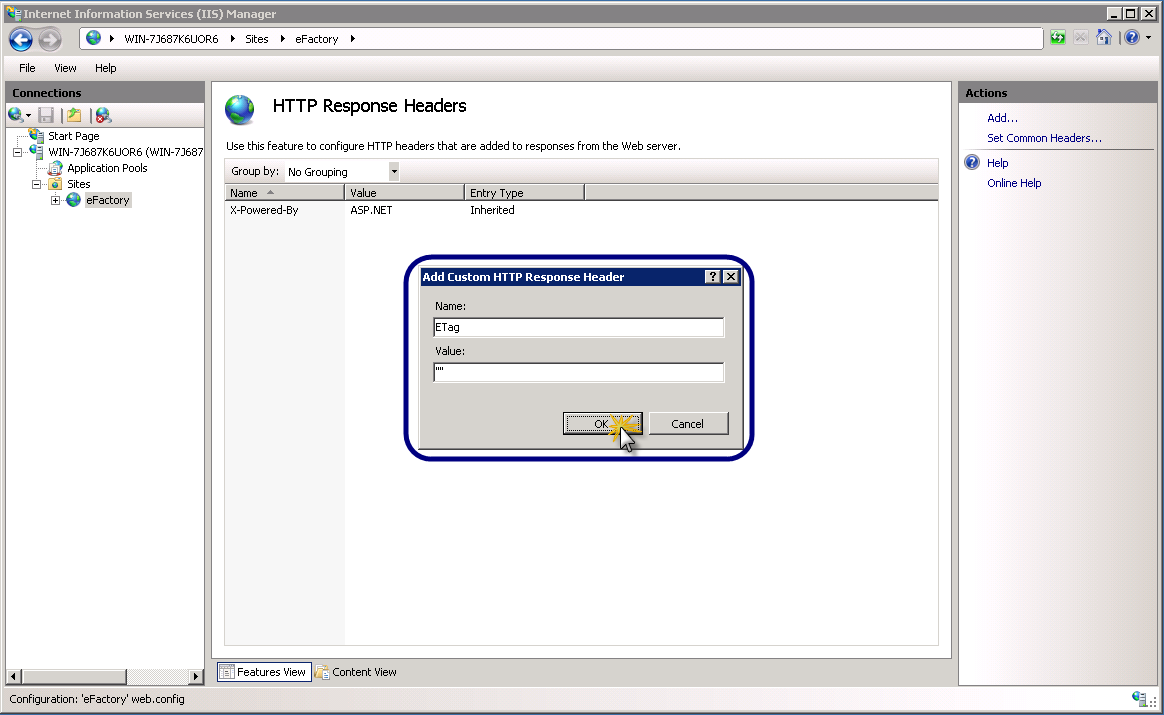Sort by the Name column header
Screen dimensions: 1164x715
tap(285, 192)
